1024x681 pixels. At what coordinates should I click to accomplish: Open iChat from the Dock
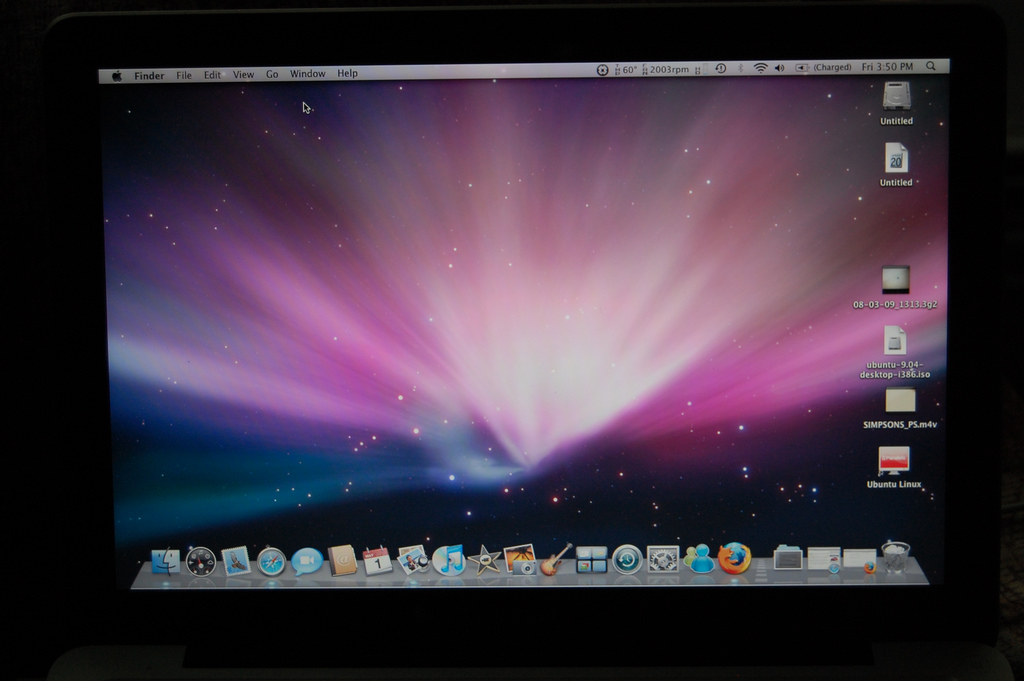pos(307,562)
